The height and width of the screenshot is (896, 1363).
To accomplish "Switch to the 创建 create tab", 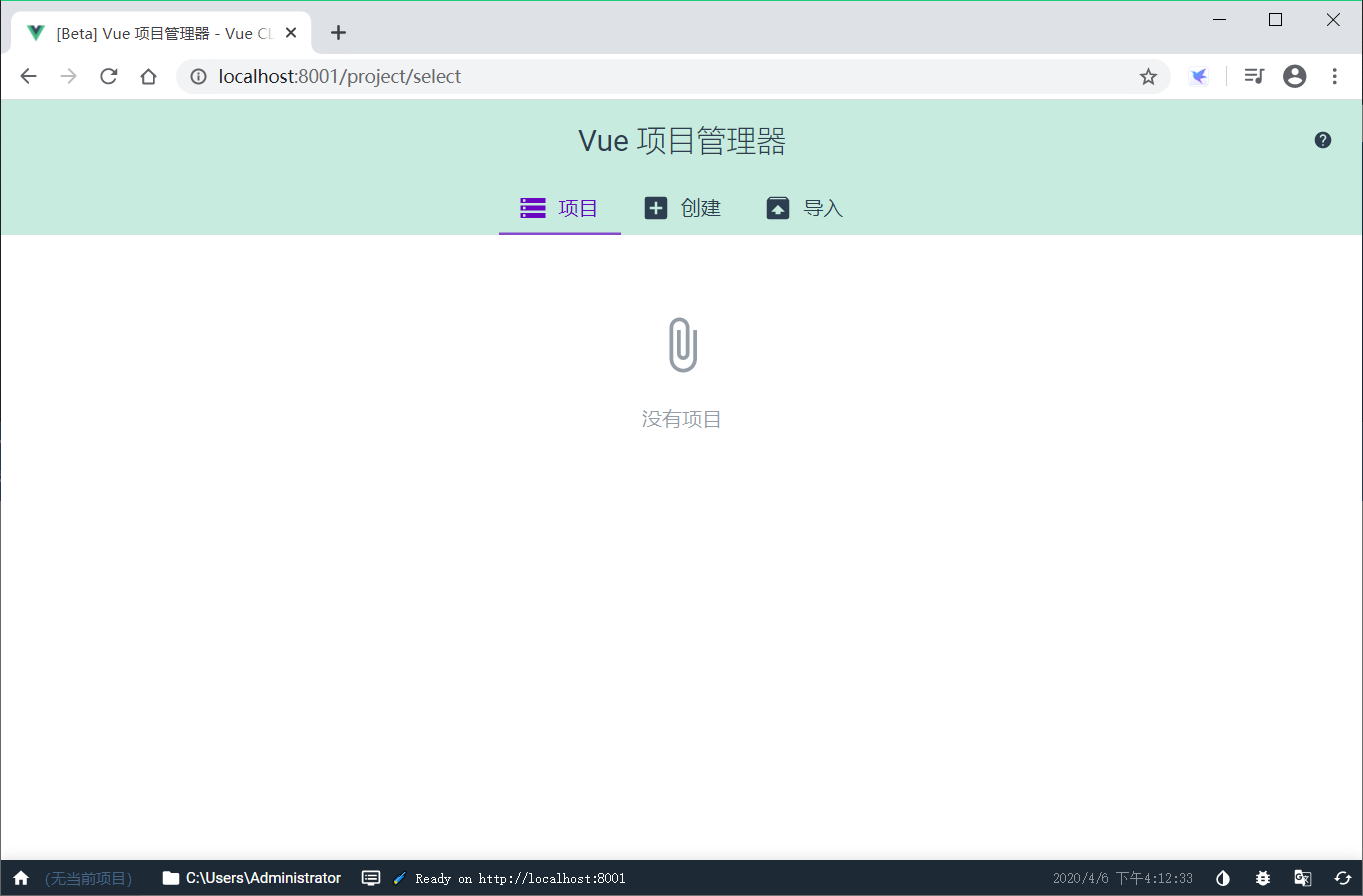I will coord(682,208).
